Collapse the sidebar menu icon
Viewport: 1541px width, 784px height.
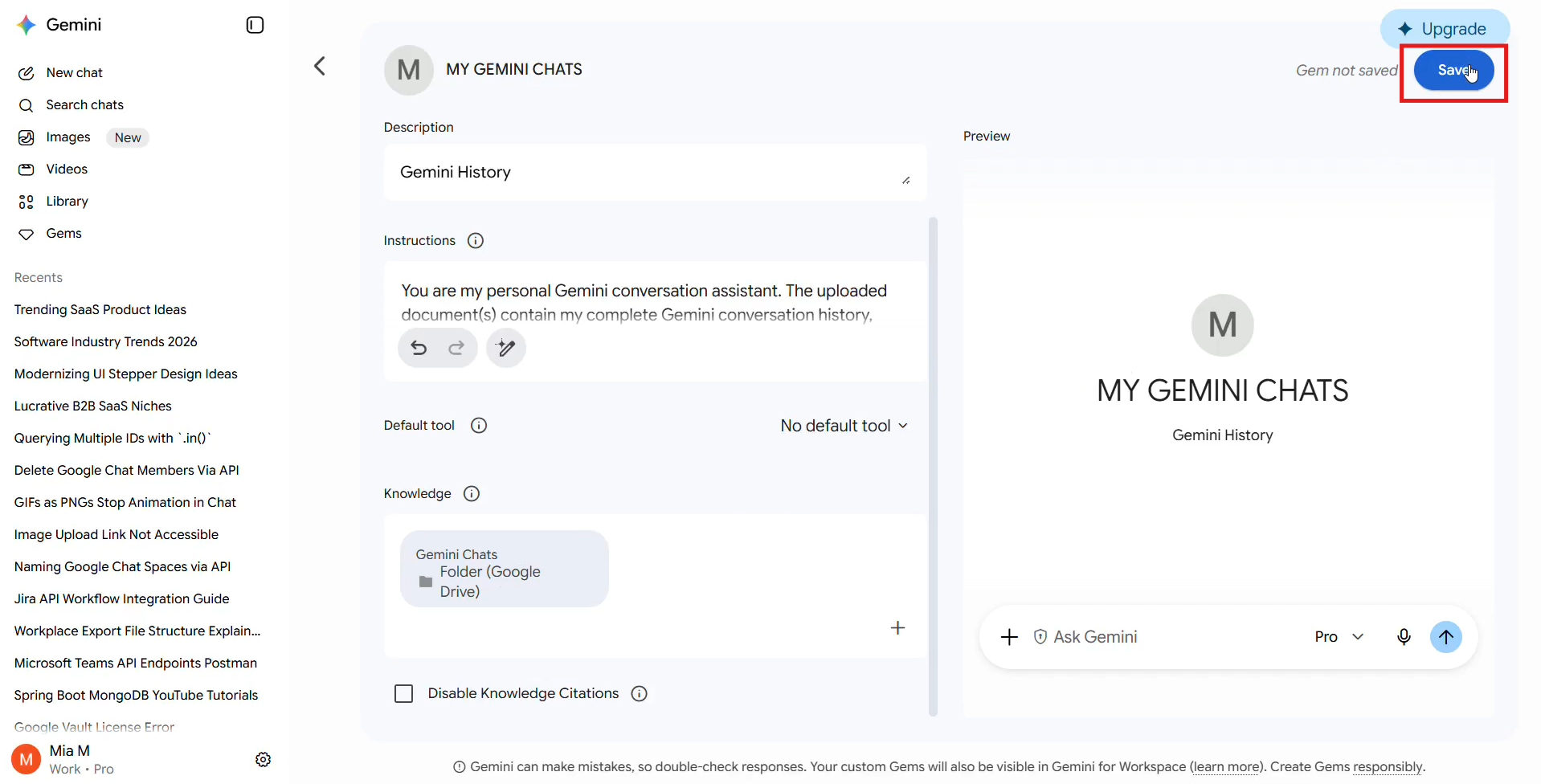255,25
